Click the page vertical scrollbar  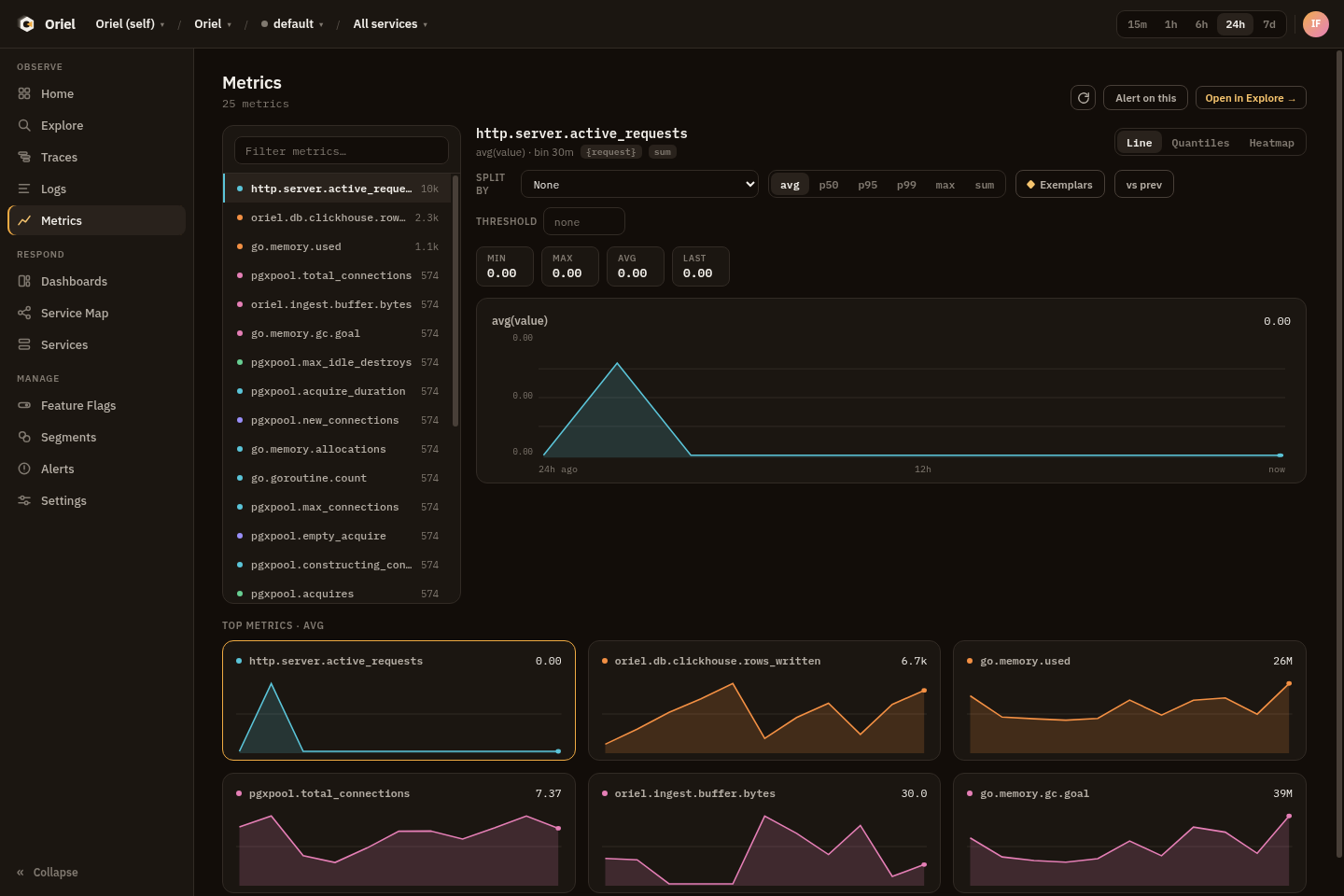click(x=1339, y=454)
